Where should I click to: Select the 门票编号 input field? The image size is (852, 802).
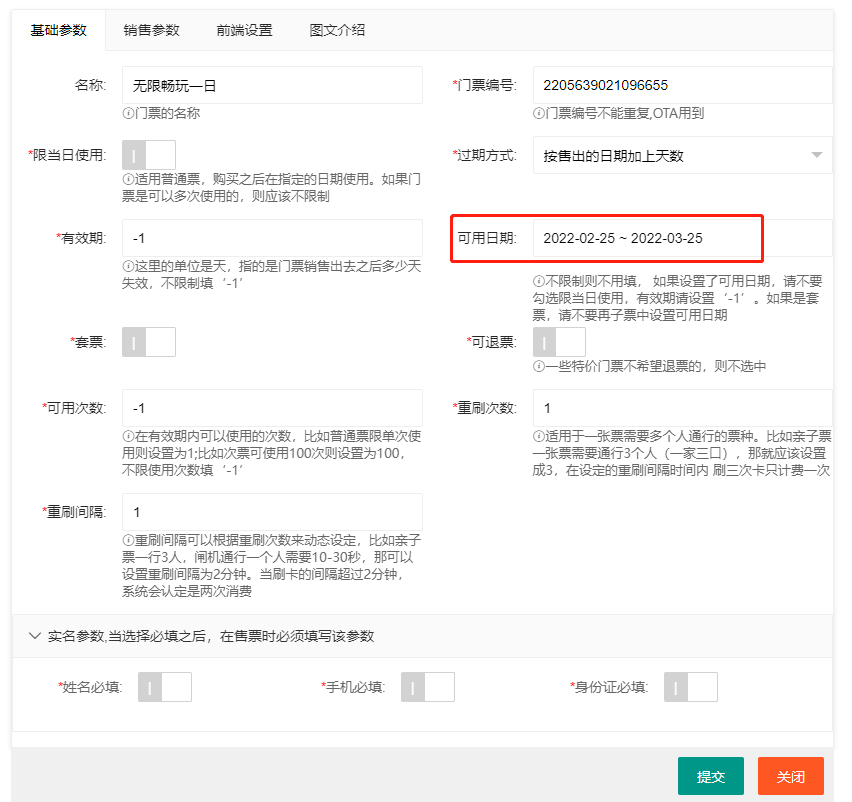(x=681, y=85)
